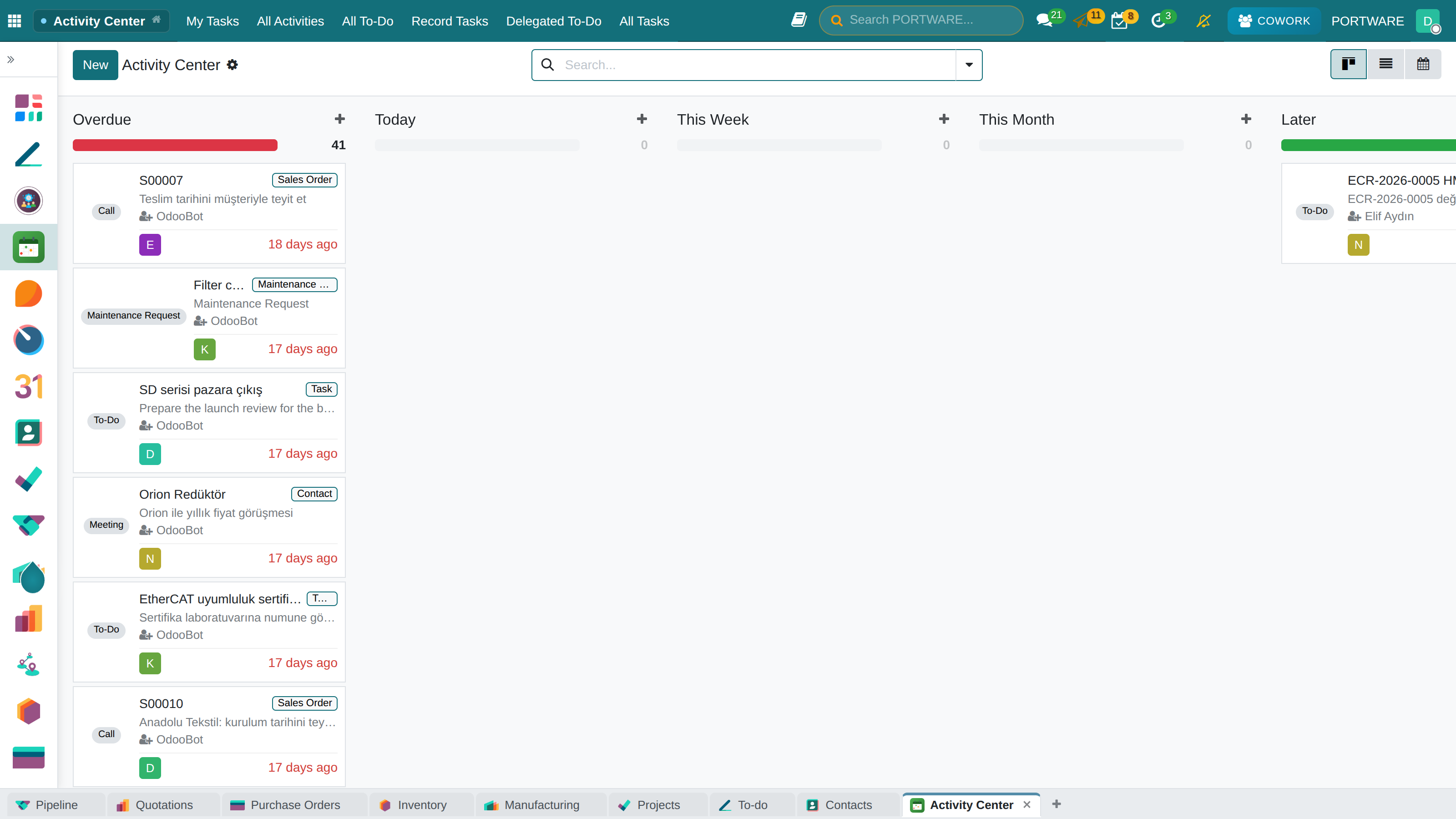The width and height of the screenshot is (1456, 819).
Task: Focus the Search PORTWARE global field
Action: [x=921, y=20]
